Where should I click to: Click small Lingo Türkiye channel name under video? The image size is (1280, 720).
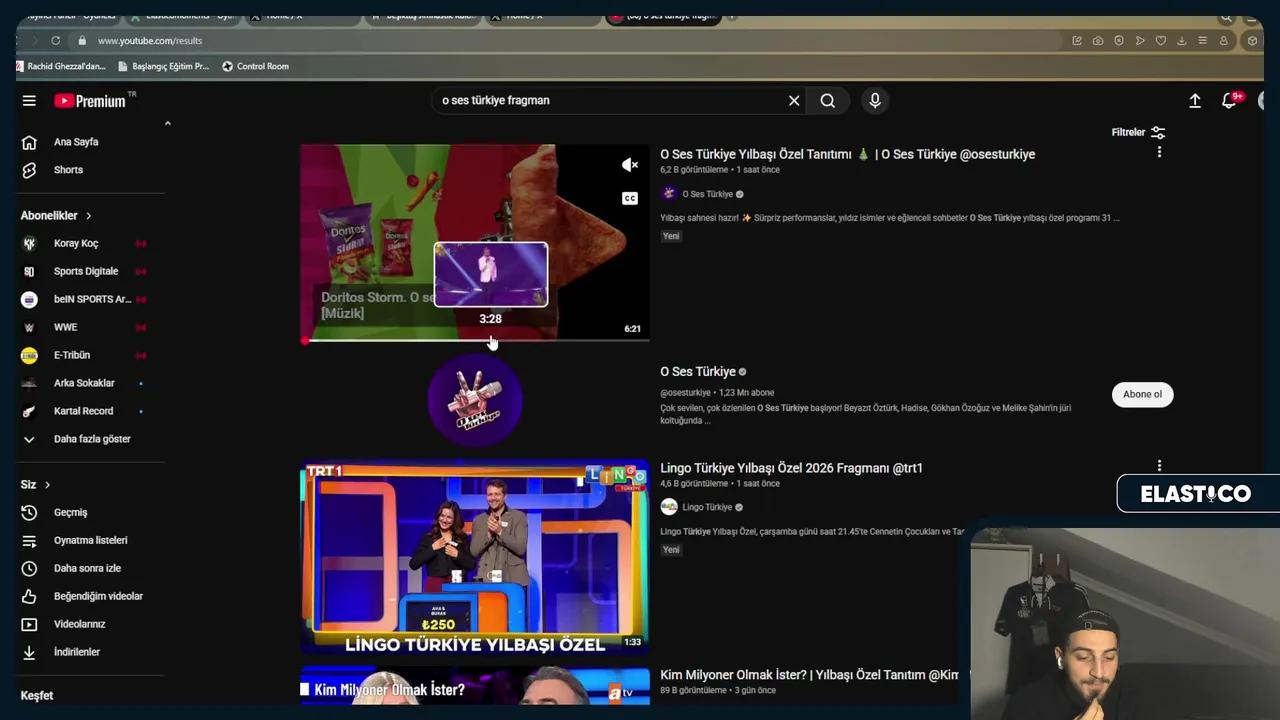(707, 508)
